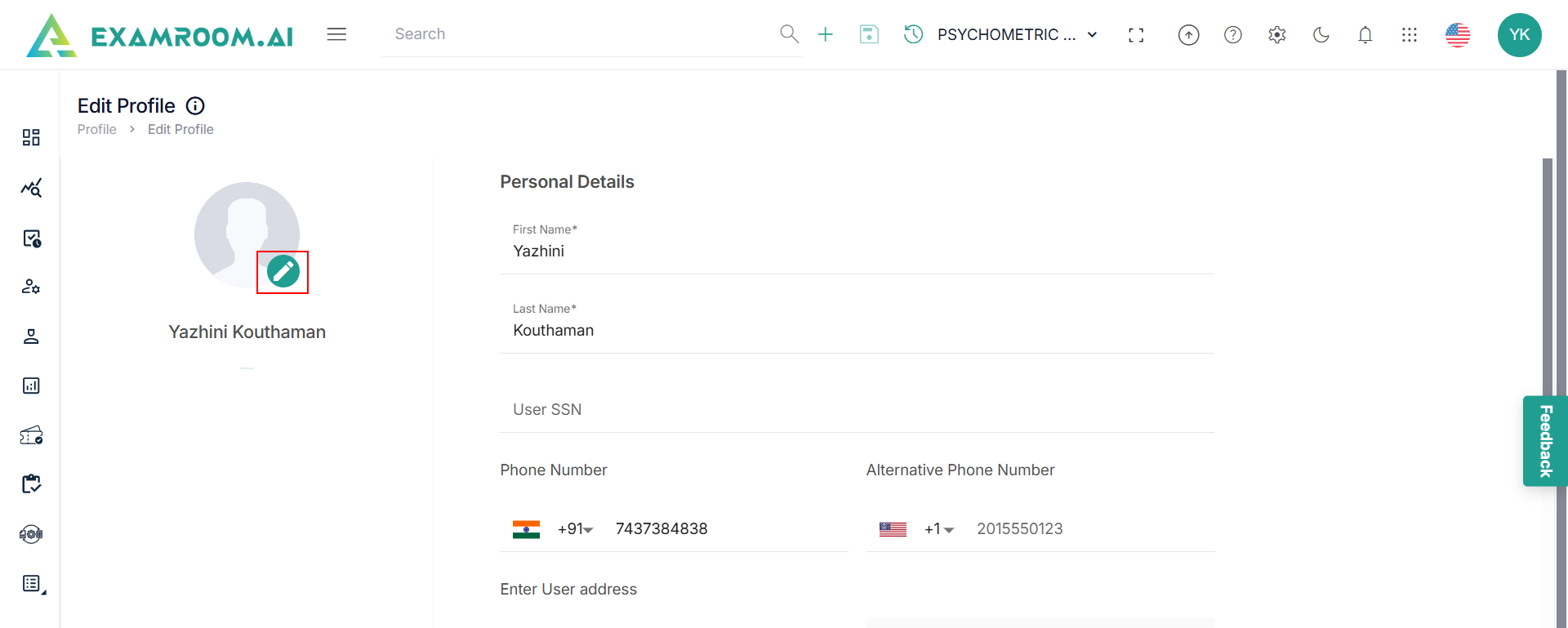Viewport: 1568px width, 628px height.
Task: Open the dashboard icon in left sidebar
Action: pos(31,137)
